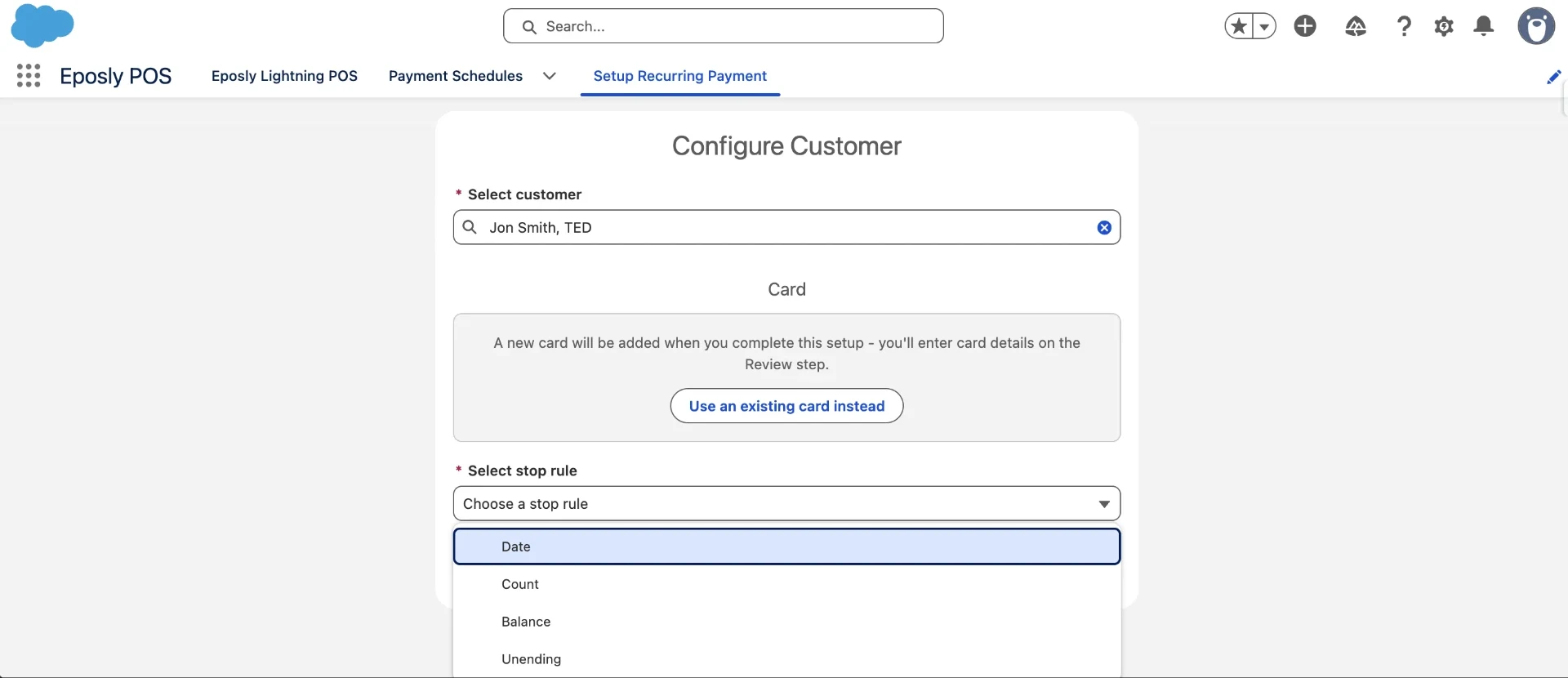Click Use an existing card instead
Screen dimensions: 1568x678
click(786, 406)
